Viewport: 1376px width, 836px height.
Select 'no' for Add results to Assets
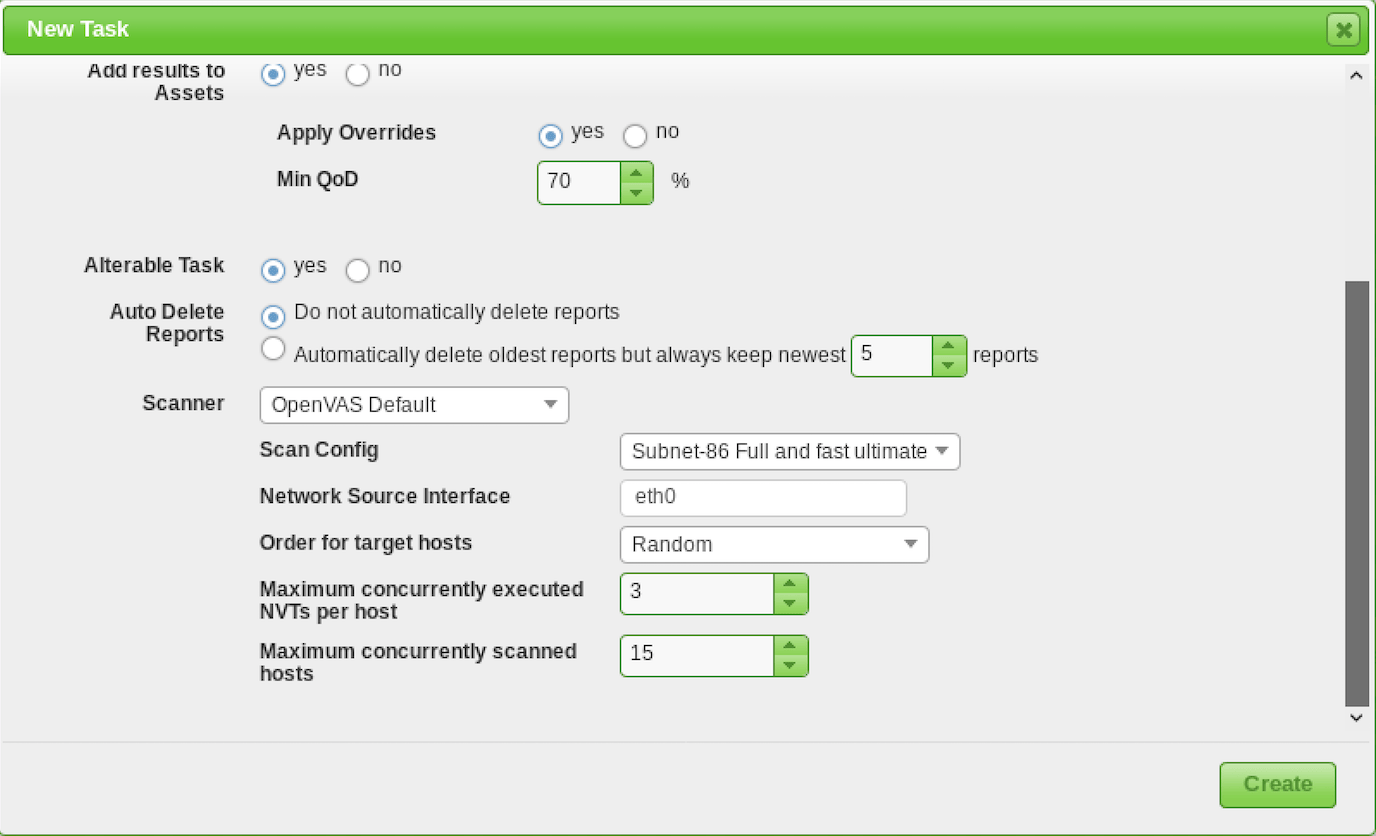tap(357, 74)
